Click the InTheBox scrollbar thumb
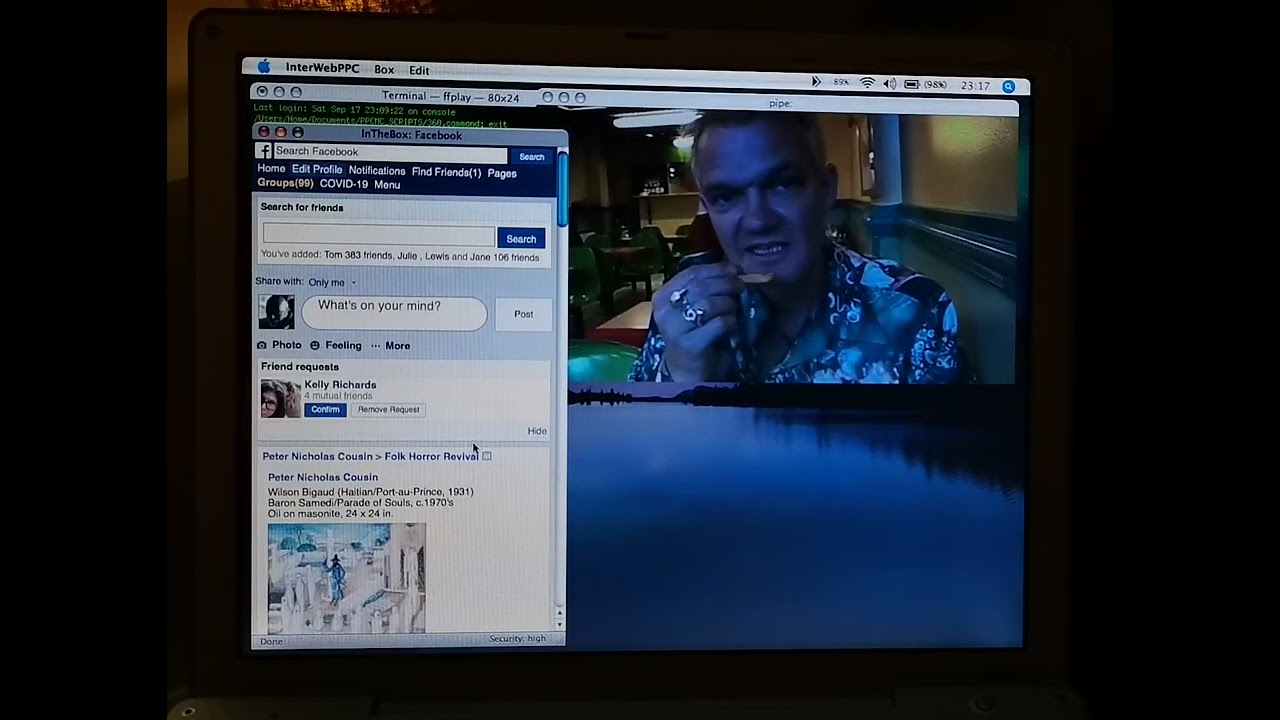Viewport: 1280px width, 720px height. [563, 188]
